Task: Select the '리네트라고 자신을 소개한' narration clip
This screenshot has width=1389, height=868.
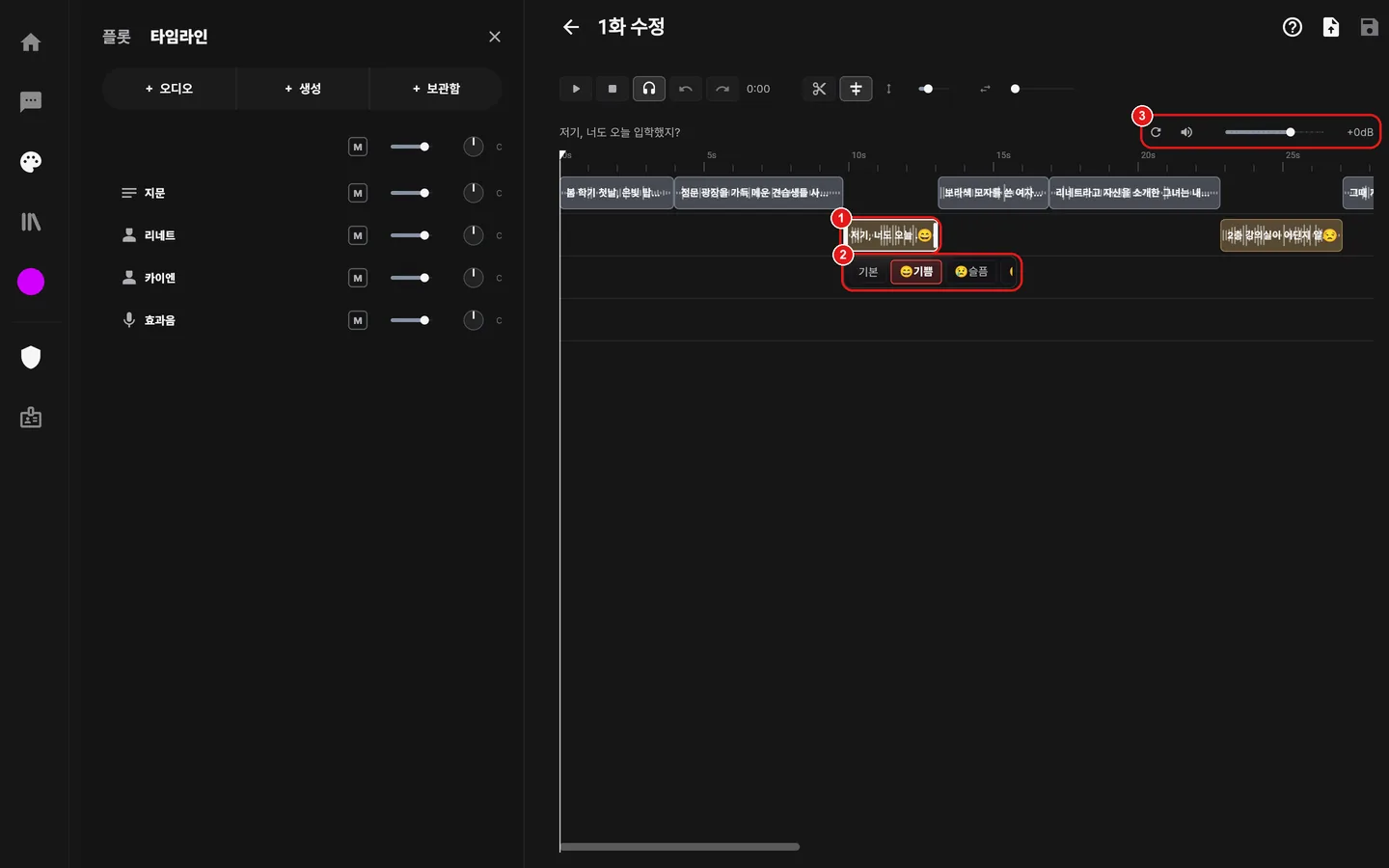Action: tap(1134, 193)
